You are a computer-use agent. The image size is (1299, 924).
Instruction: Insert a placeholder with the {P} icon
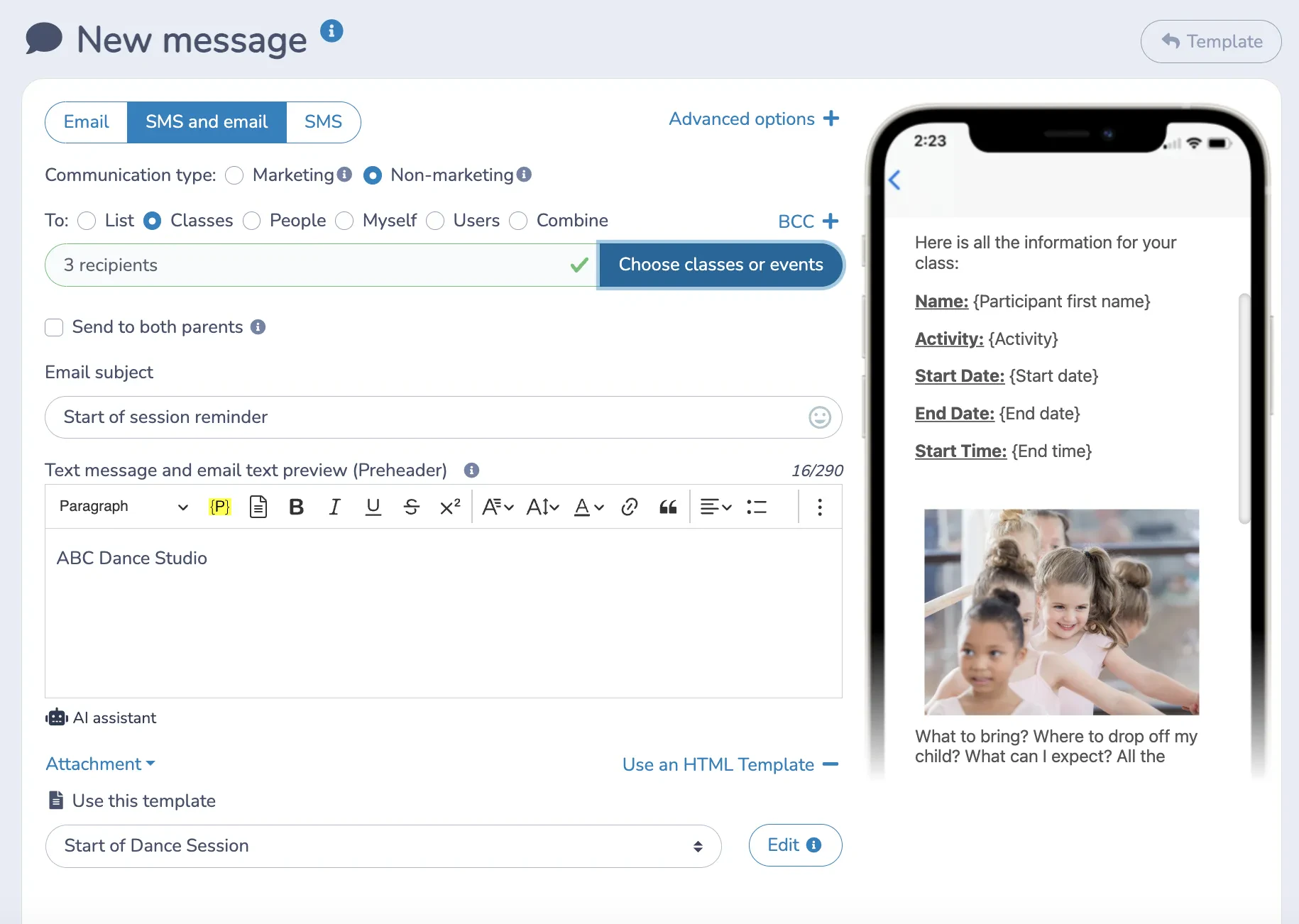[x=220, y=507]
